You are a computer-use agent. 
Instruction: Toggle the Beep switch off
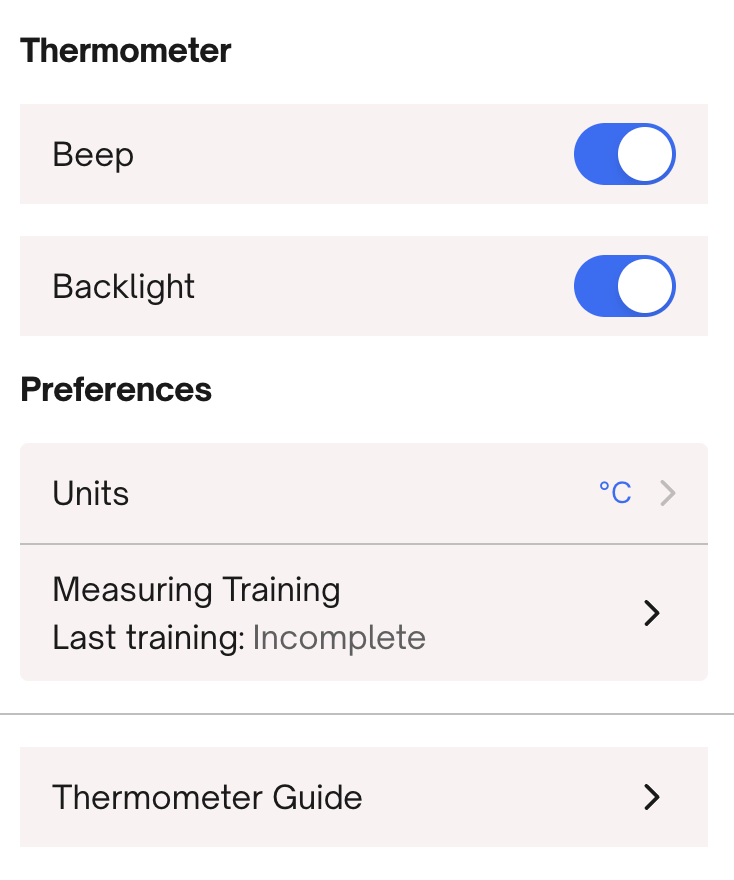(624, 155)
